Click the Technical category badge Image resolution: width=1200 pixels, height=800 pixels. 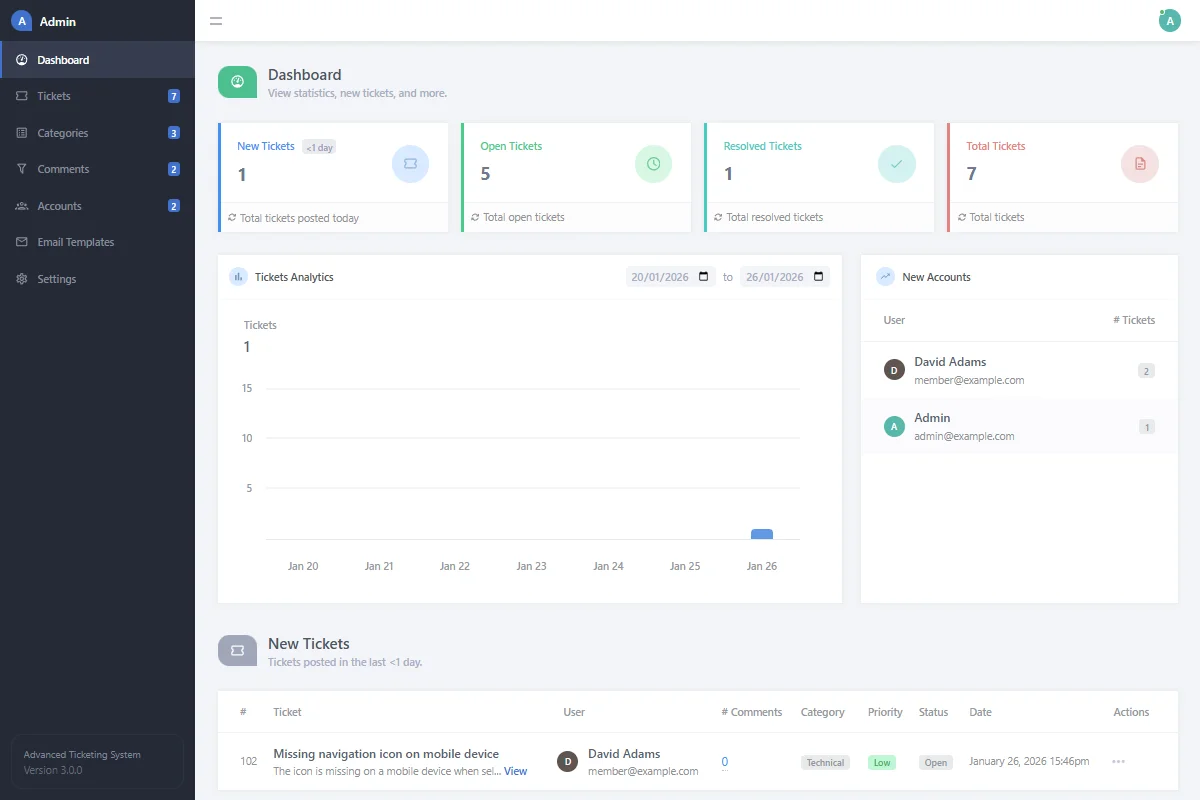point(825,762)
